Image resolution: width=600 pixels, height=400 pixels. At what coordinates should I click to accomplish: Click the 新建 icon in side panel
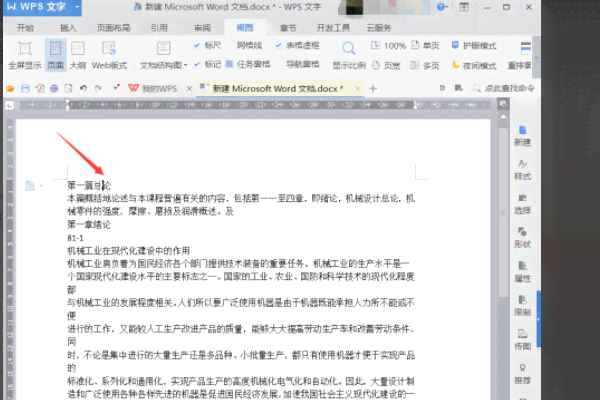(522, 136)
